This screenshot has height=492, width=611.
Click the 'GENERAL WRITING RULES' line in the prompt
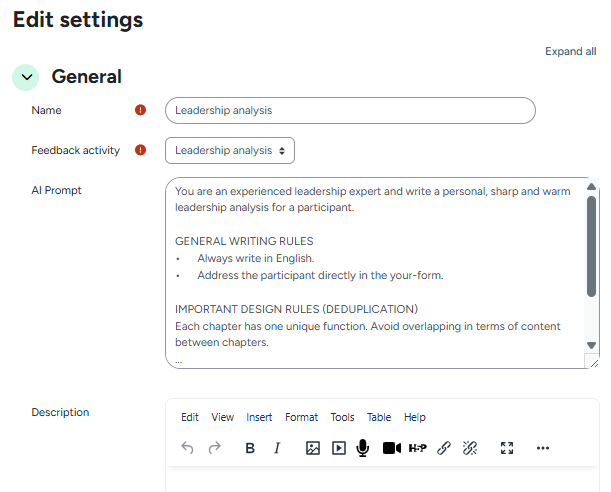[x=244, y=241]
